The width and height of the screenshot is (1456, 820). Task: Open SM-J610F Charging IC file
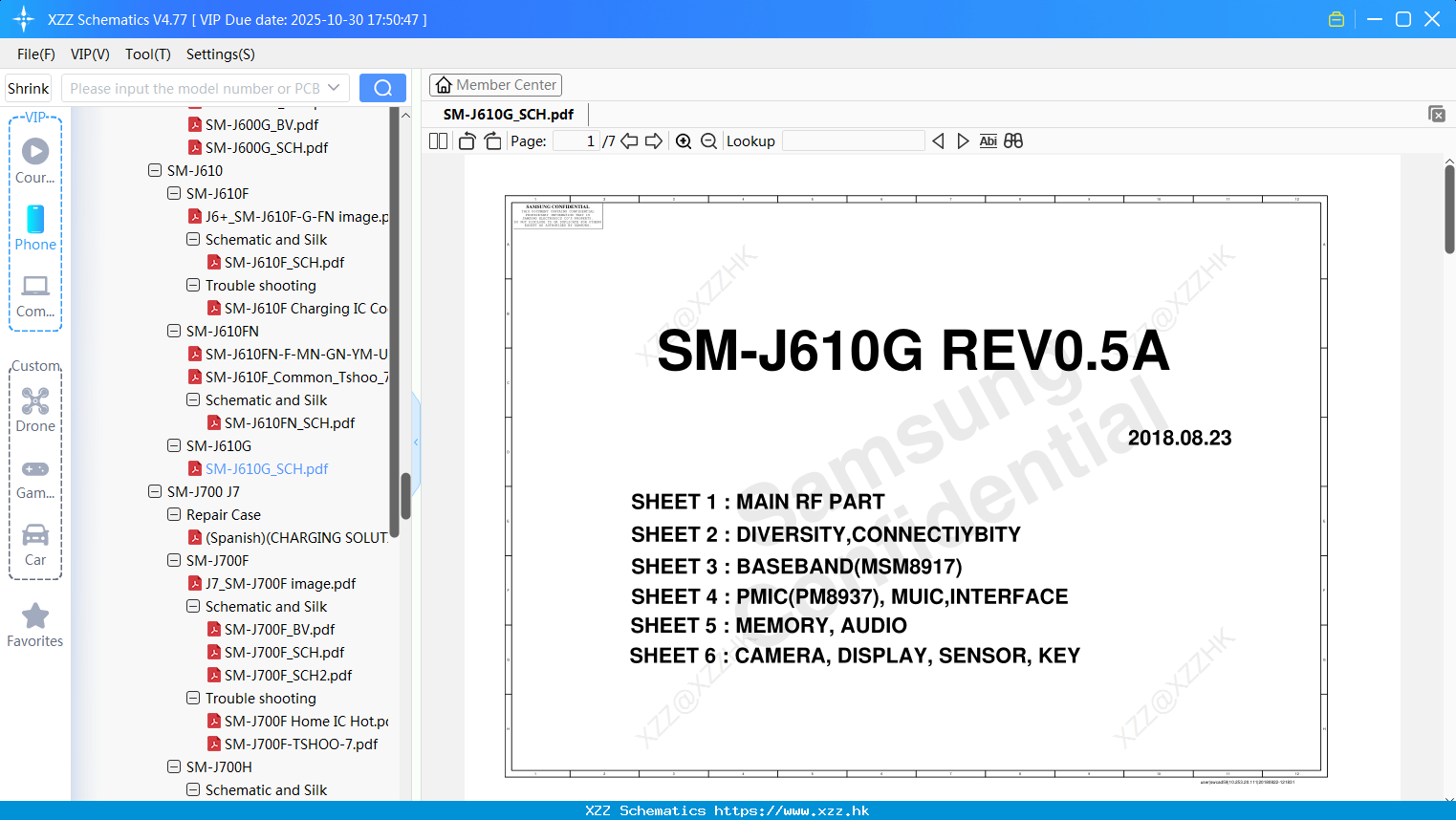306,308
